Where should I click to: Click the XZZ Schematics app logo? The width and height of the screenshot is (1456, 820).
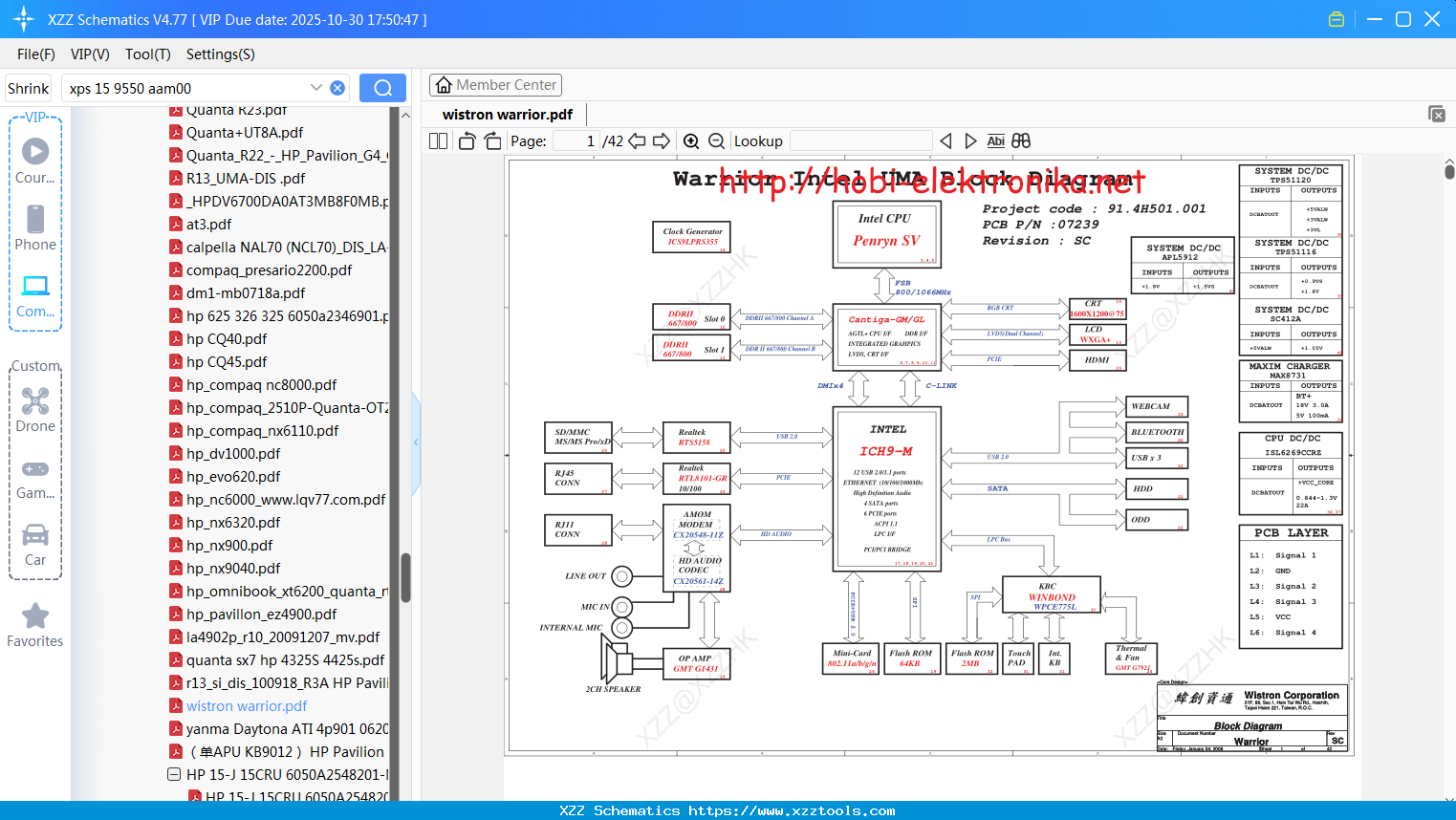coord(23,19)
